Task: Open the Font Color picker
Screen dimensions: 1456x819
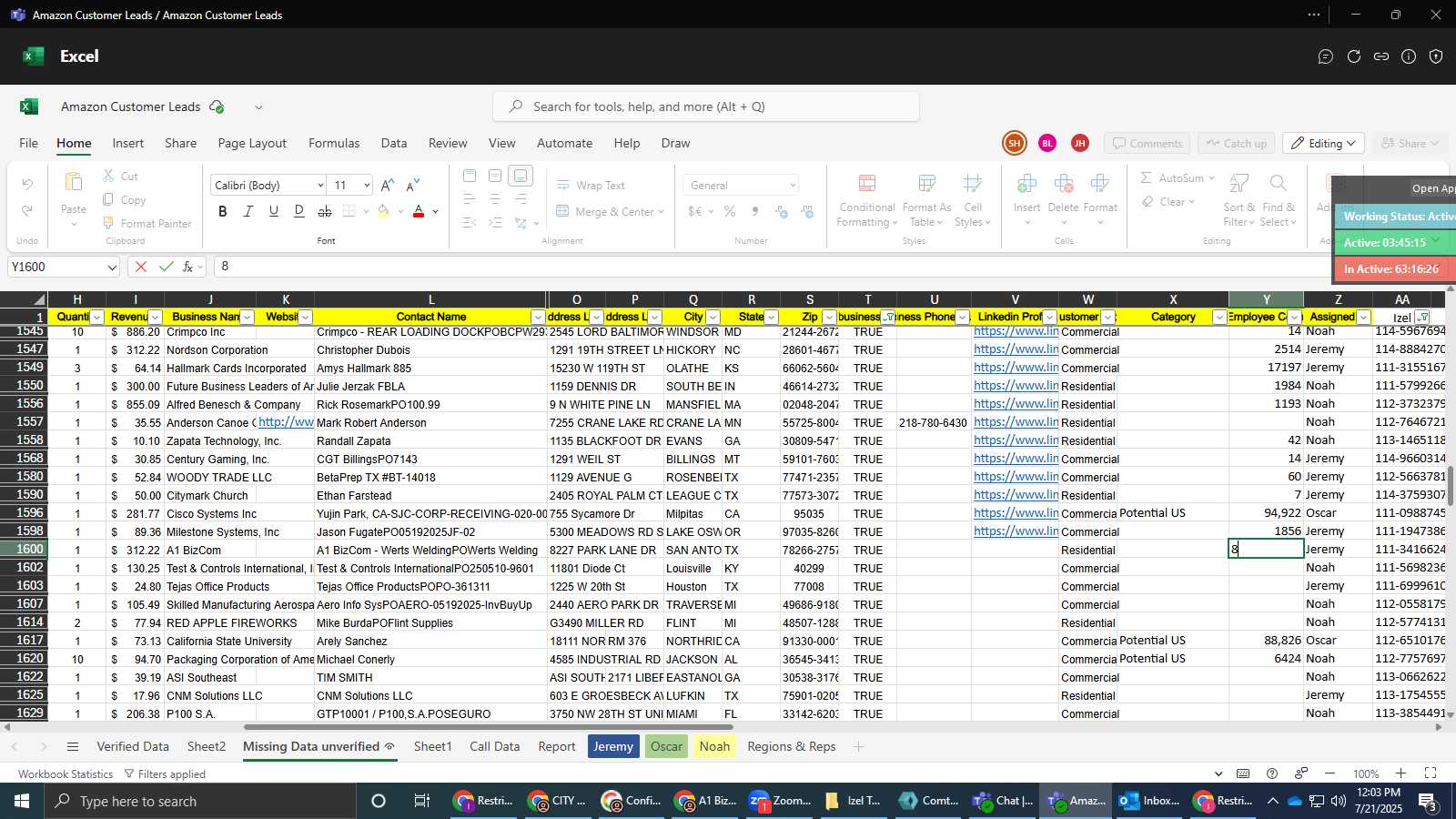Action: [x=419, y=211]
